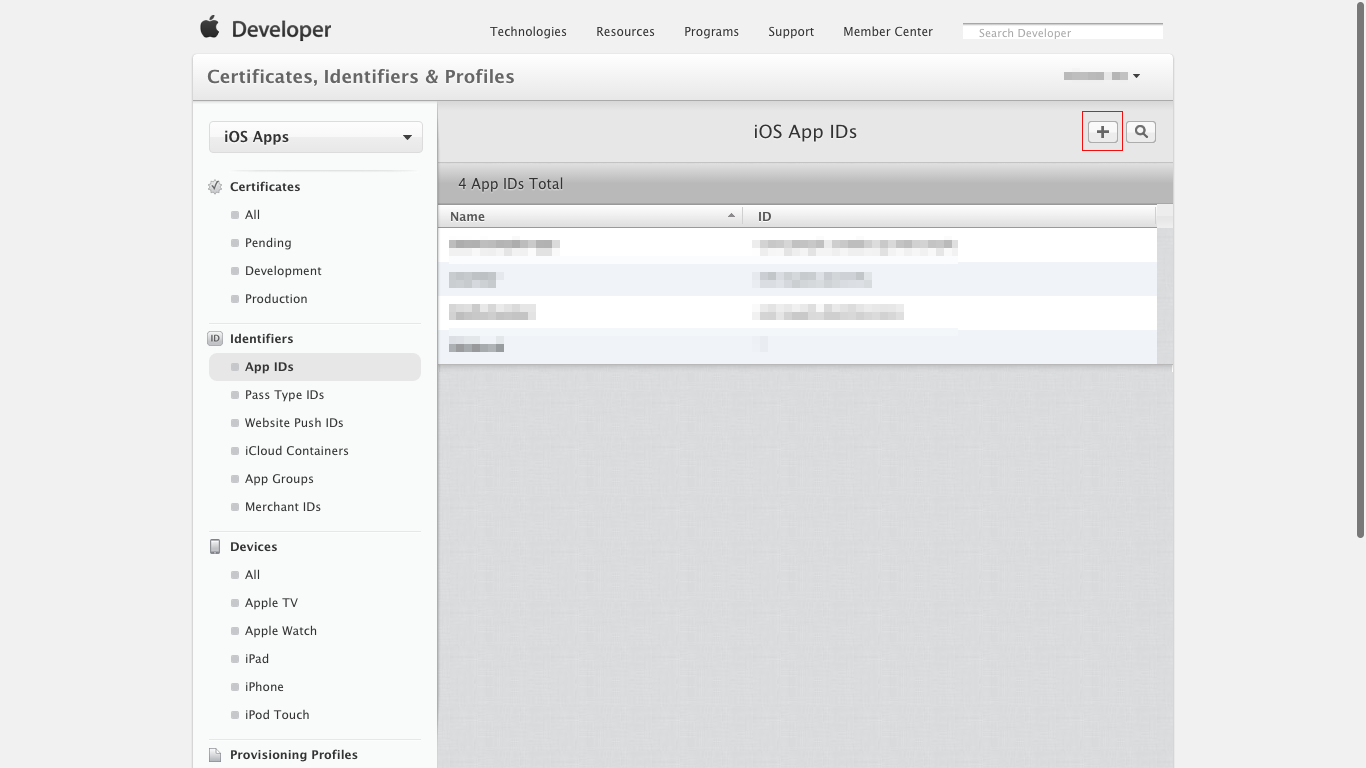The image size is (1366, 768).
Task: Click the Devices section heading
Action: click(253, 547)
